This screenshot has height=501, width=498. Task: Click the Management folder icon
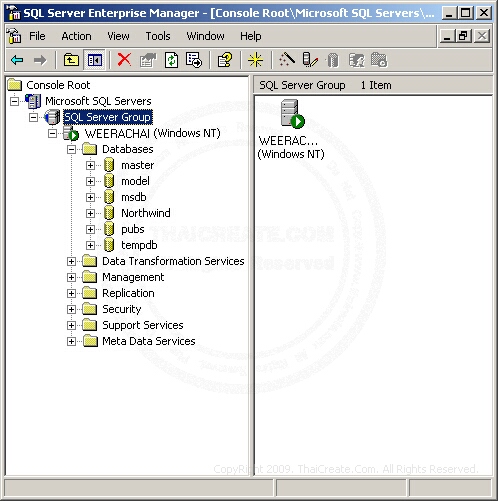(x=90, y=277)
